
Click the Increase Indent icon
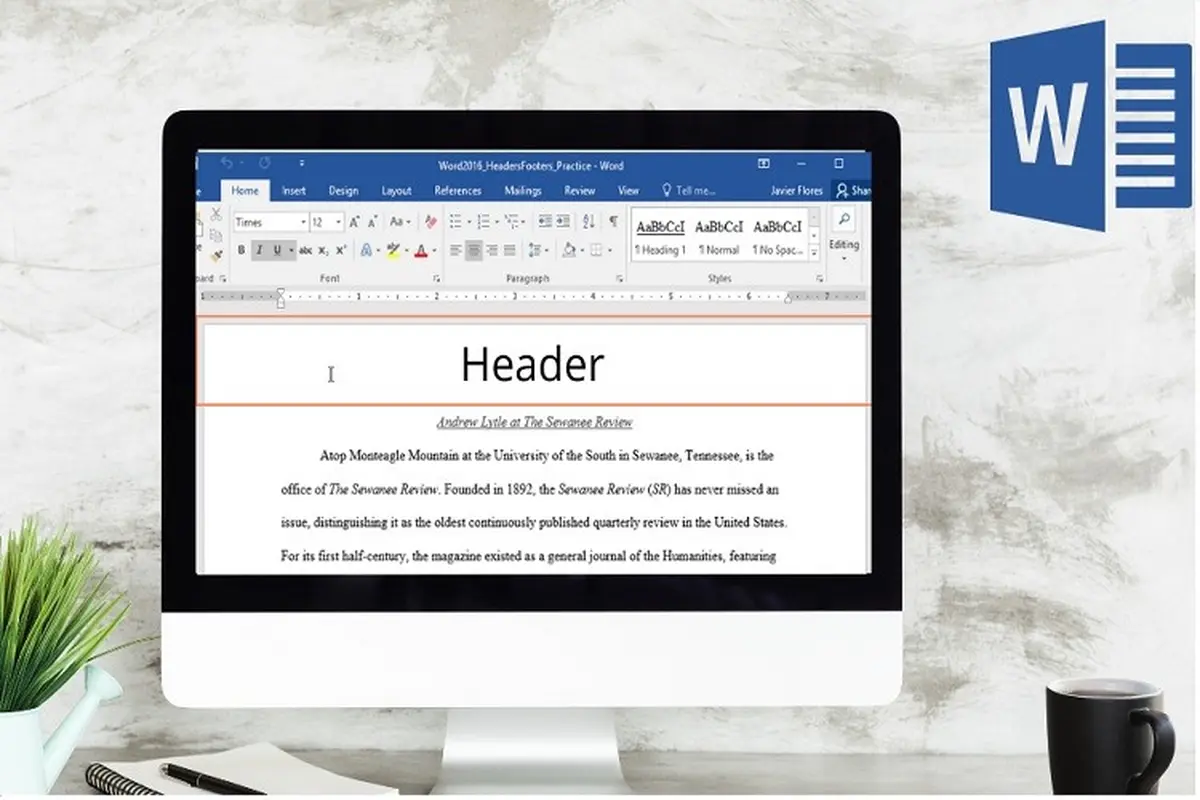tap(562, 222)
